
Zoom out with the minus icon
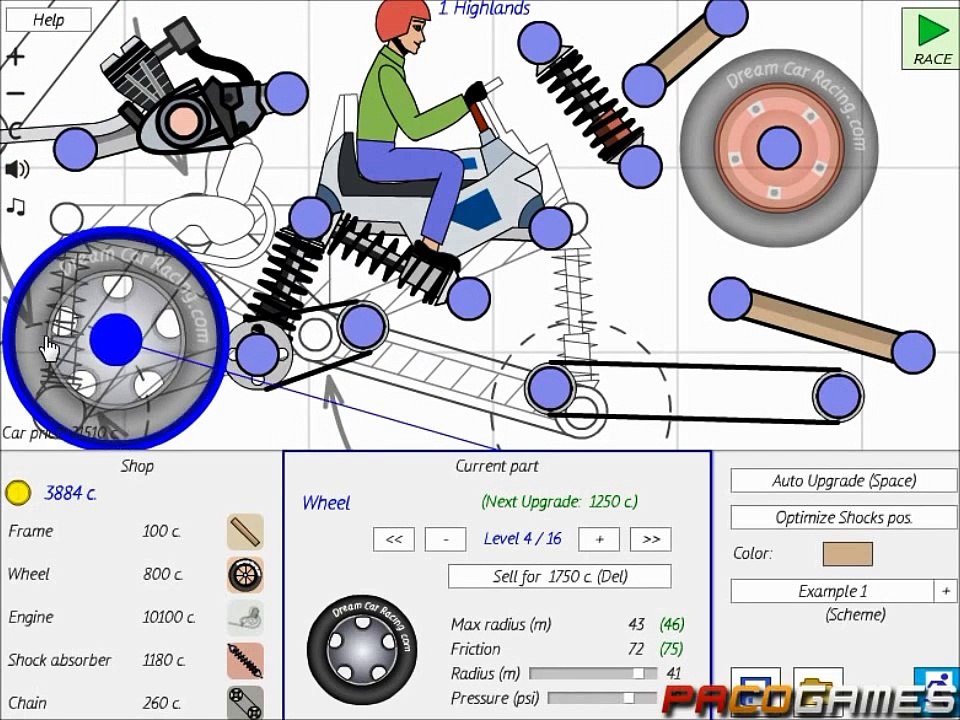pyautogui.click(x=16, y=94)
